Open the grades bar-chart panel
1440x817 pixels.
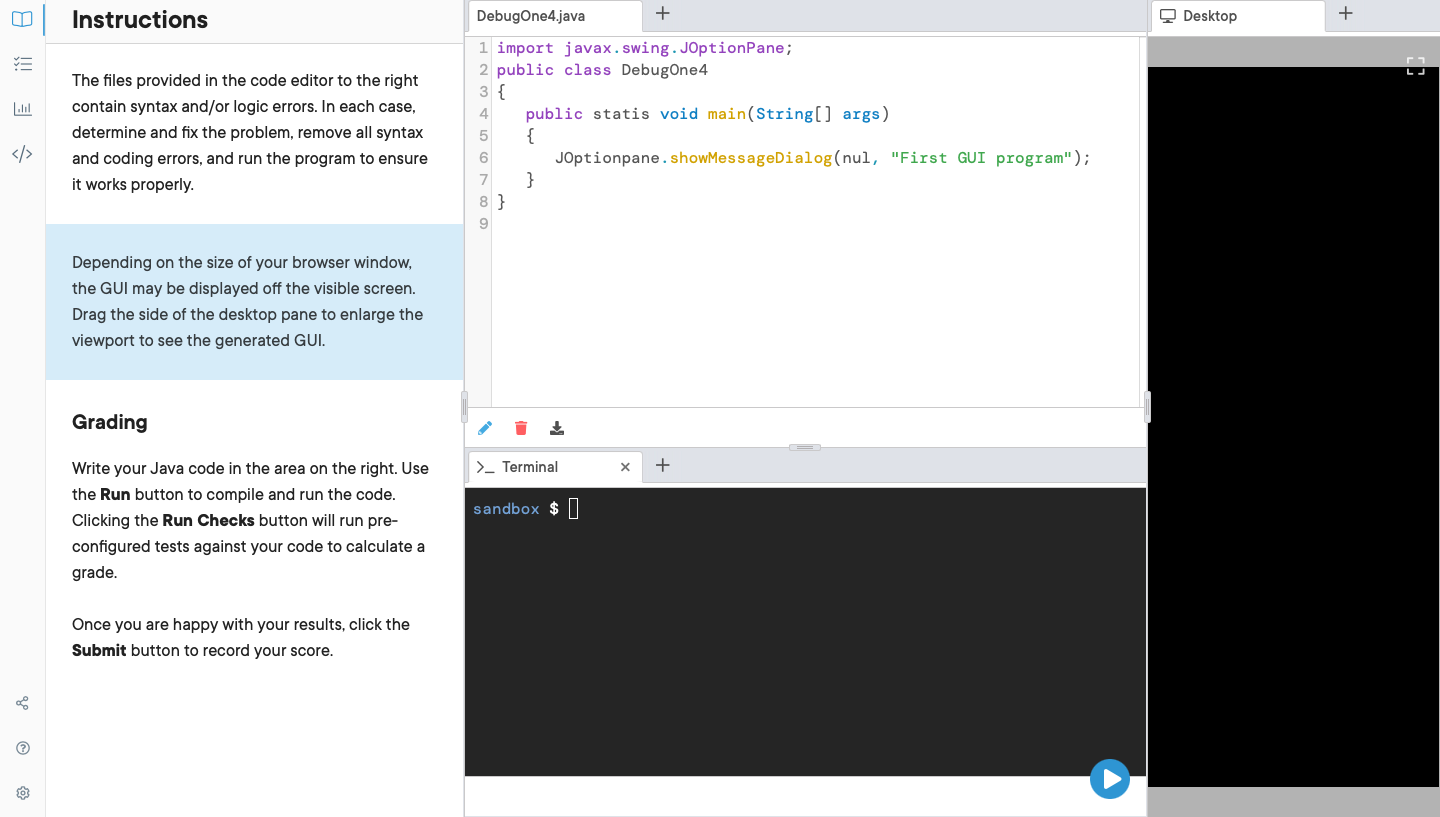click(x=22, y=108)
